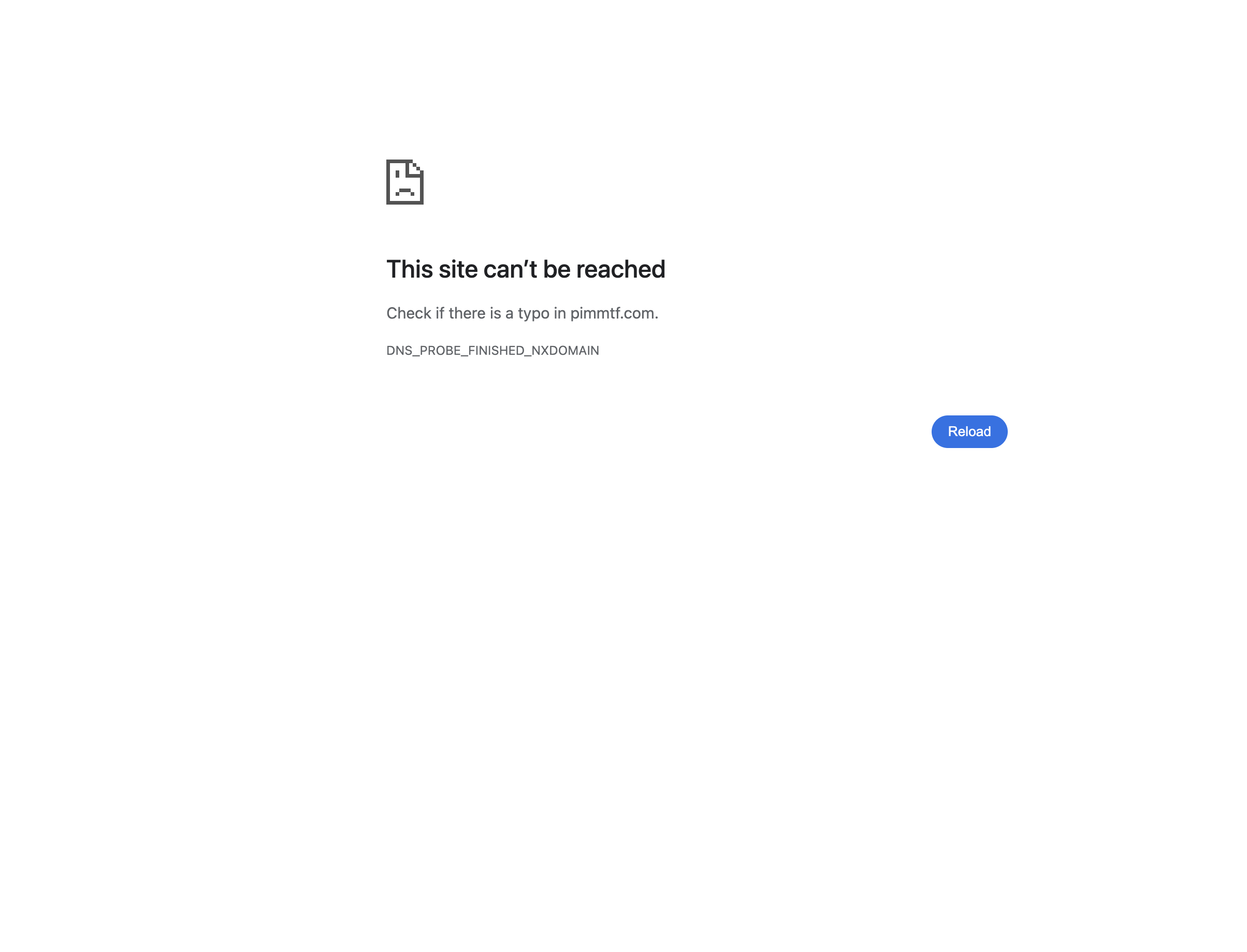
Task: Click the word "This" in the heading
Action: [x=409, y=269]
